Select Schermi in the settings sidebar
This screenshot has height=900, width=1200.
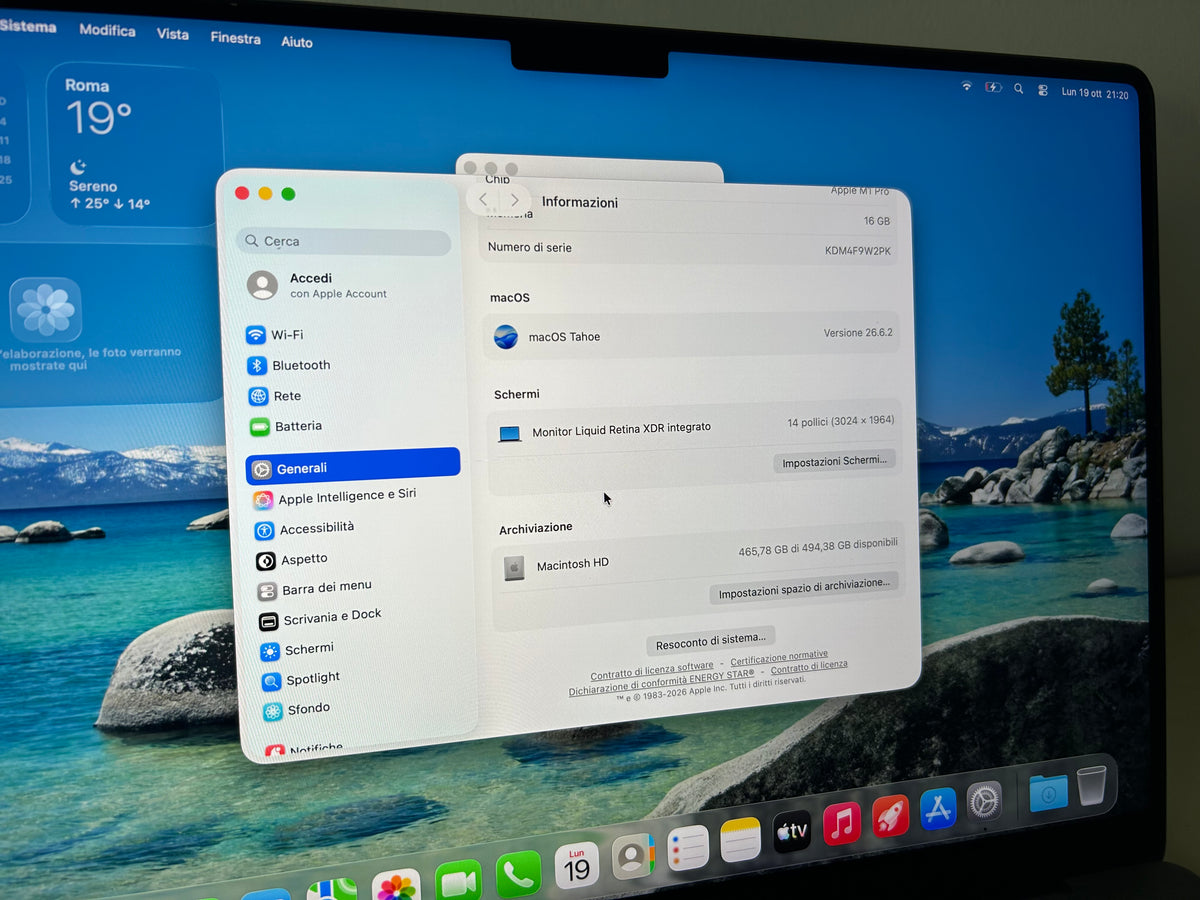pyautogui.click(x=297, y=650)
